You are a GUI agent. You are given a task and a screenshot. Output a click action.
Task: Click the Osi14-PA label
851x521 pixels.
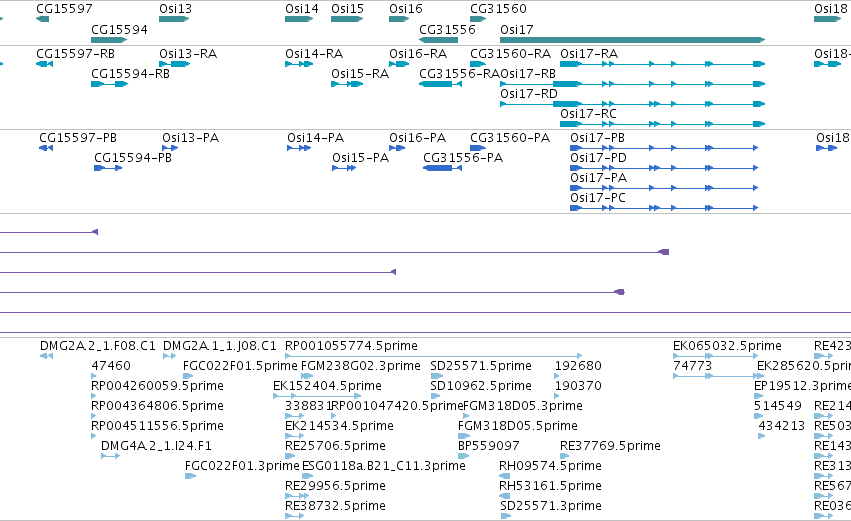[x=315, y=138]
